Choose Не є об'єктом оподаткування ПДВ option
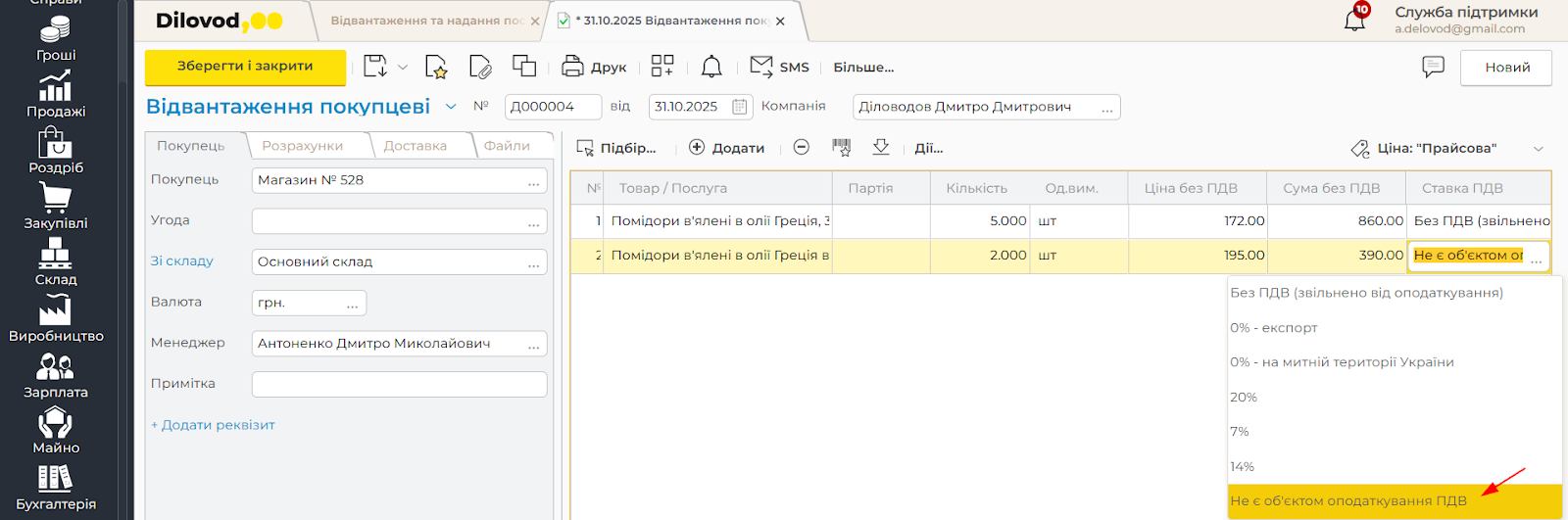1568x520 pixels. tap(1348, 501)
